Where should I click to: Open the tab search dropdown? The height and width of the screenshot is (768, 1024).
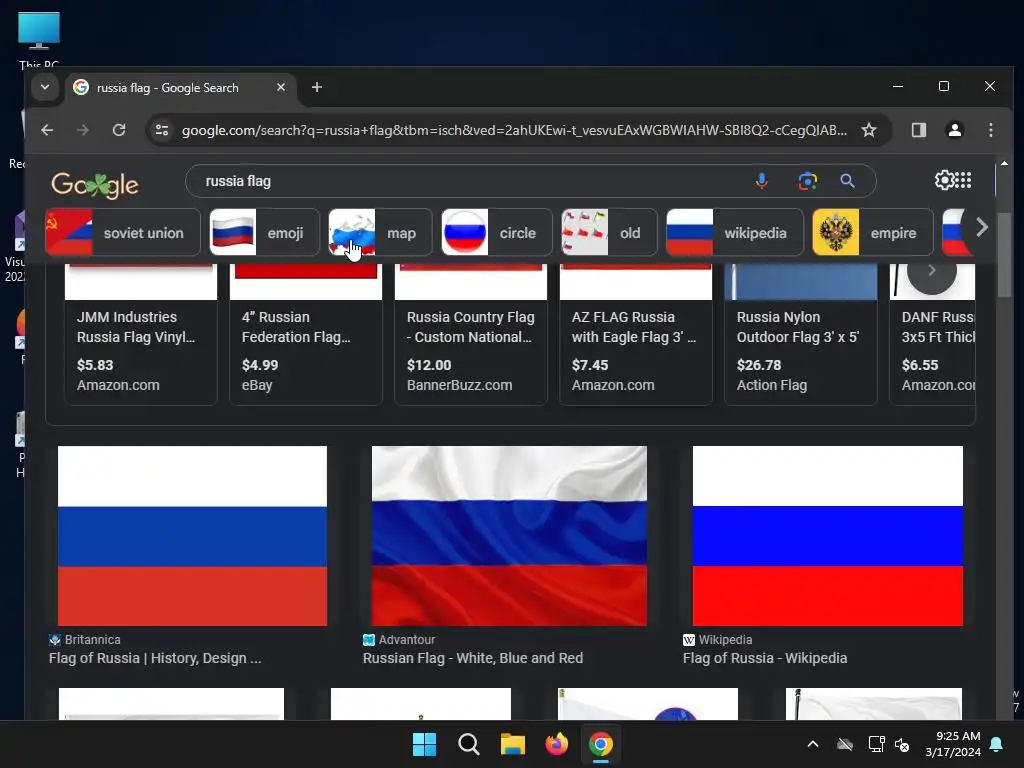[x=44, y=87]
